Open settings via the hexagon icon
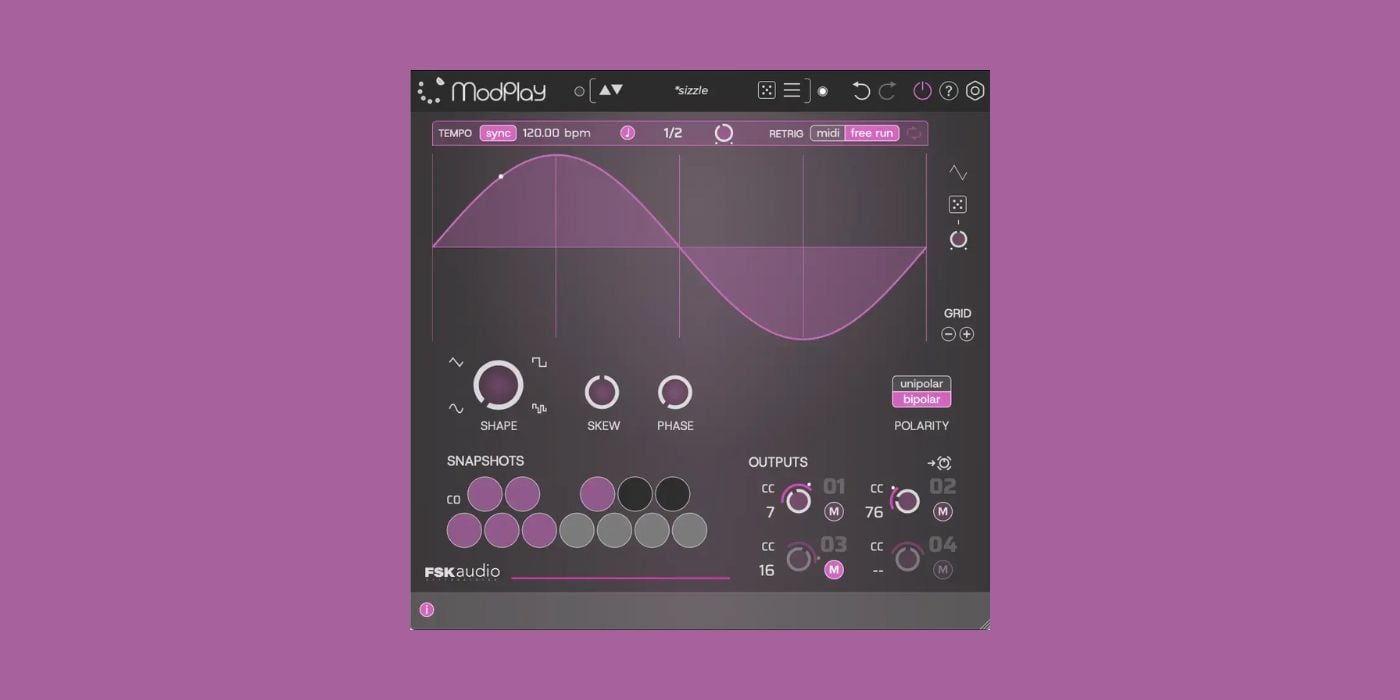Screen dimensions: 1400x700 [x=975, y=91]
